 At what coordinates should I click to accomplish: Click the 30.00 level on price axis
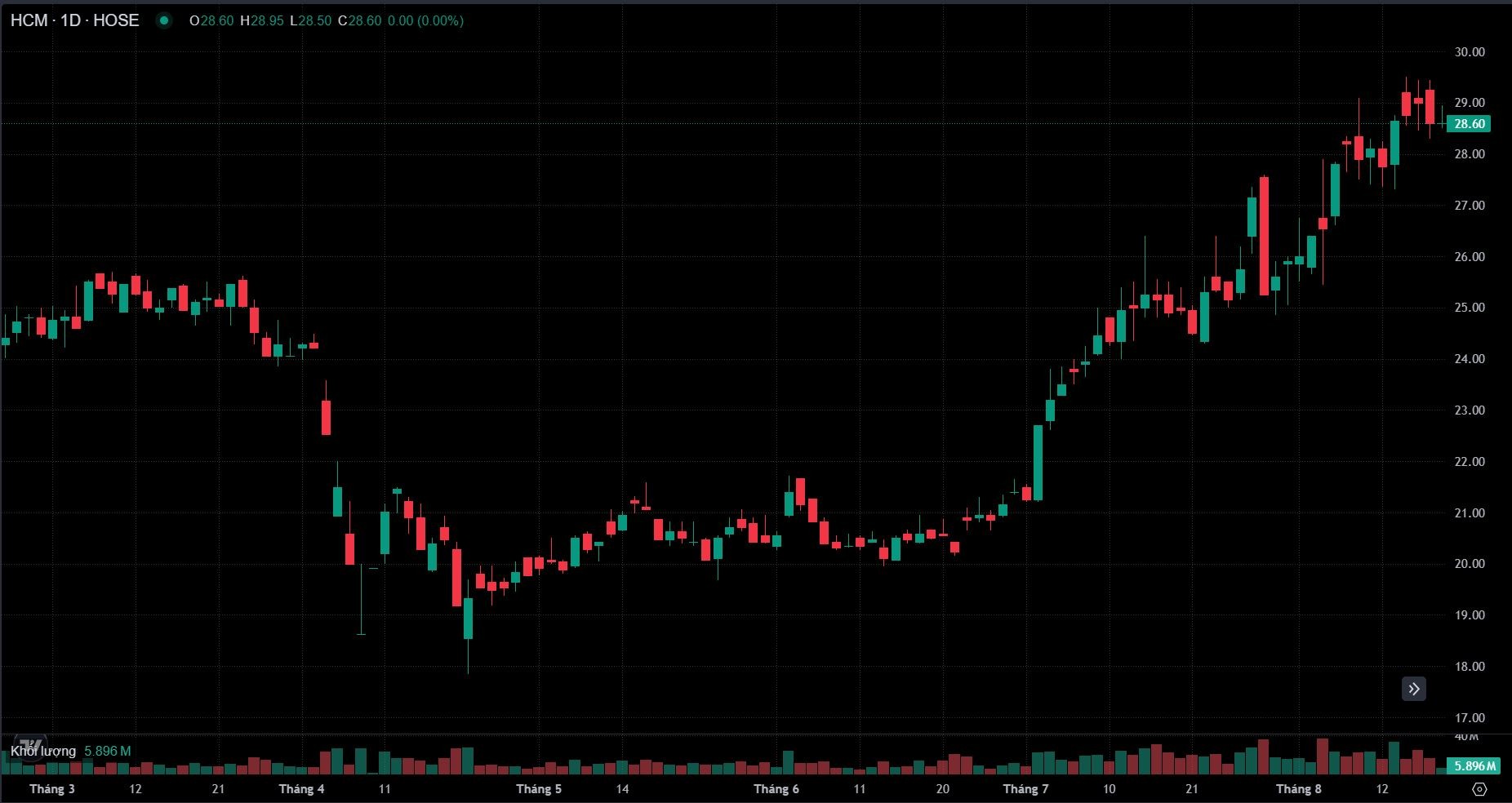1470,51
